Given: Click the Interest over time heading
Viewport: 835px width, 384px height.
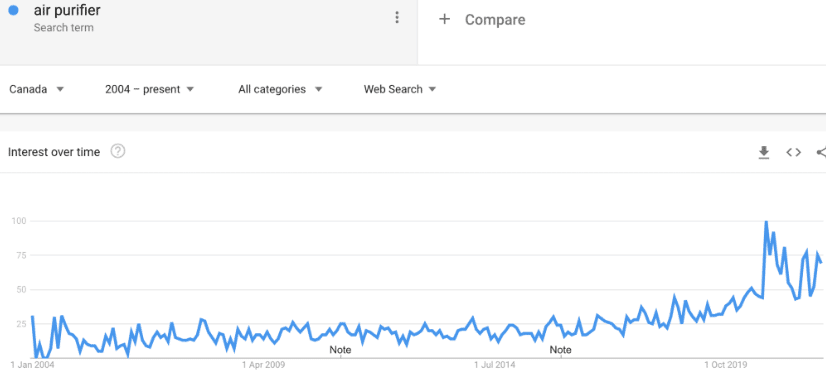Looking at the screenshot, I should (x=54, y=152).
